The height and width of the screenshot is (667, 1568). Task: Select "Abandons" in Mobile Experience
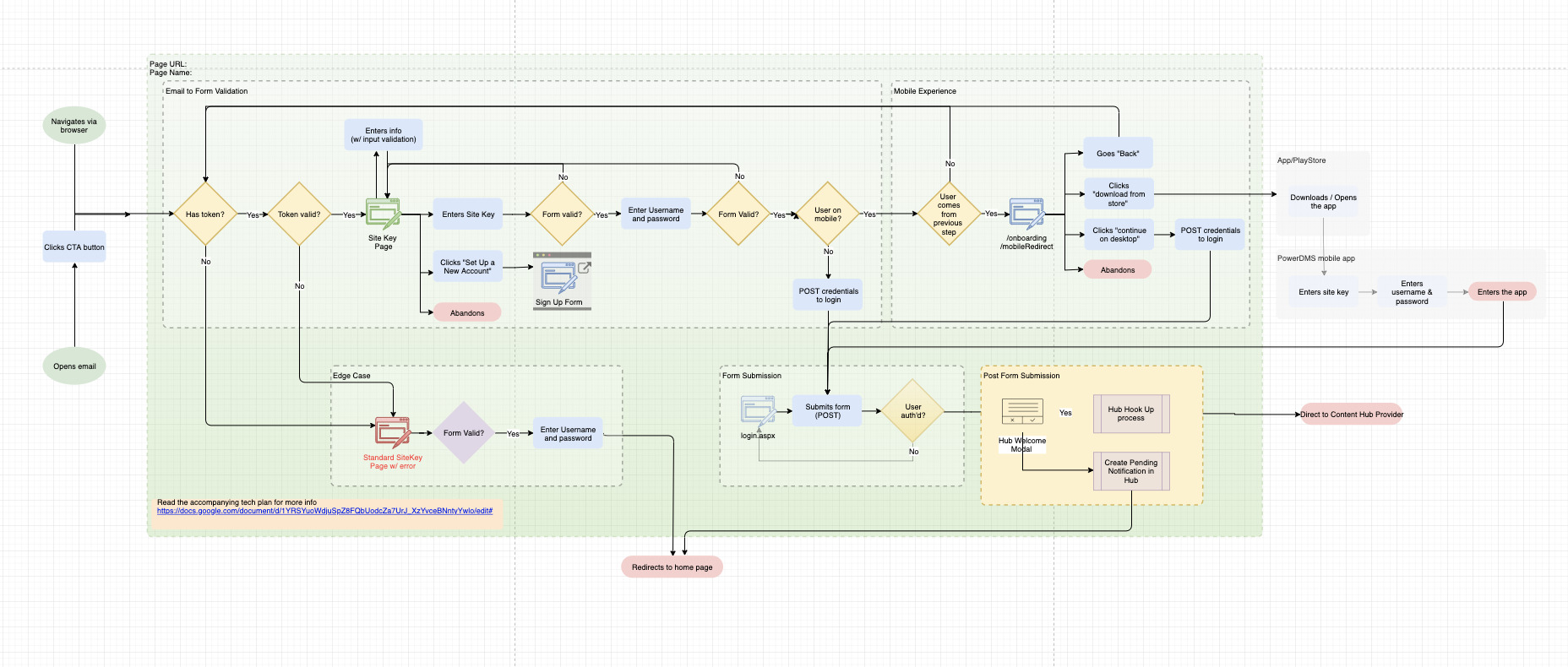(x=1118, y=270)
